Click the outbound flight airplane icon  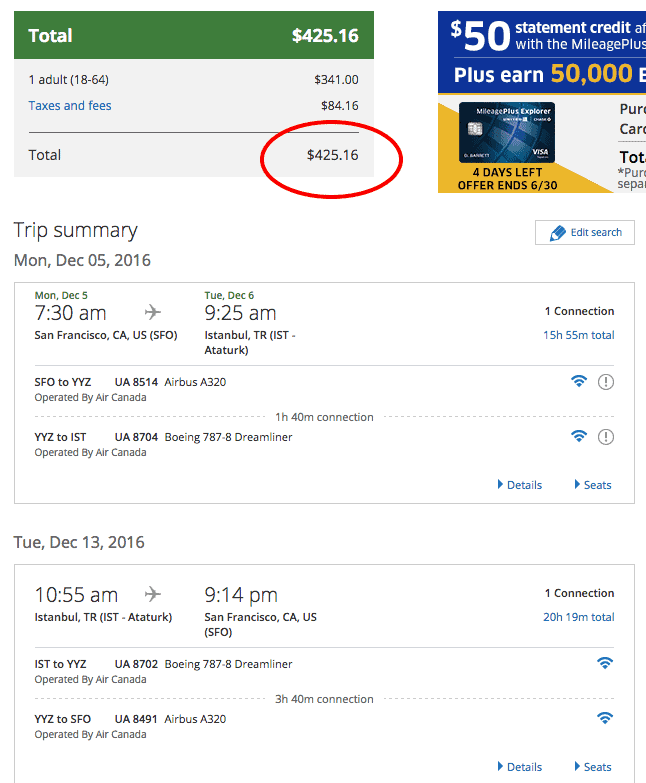(153, 313)
